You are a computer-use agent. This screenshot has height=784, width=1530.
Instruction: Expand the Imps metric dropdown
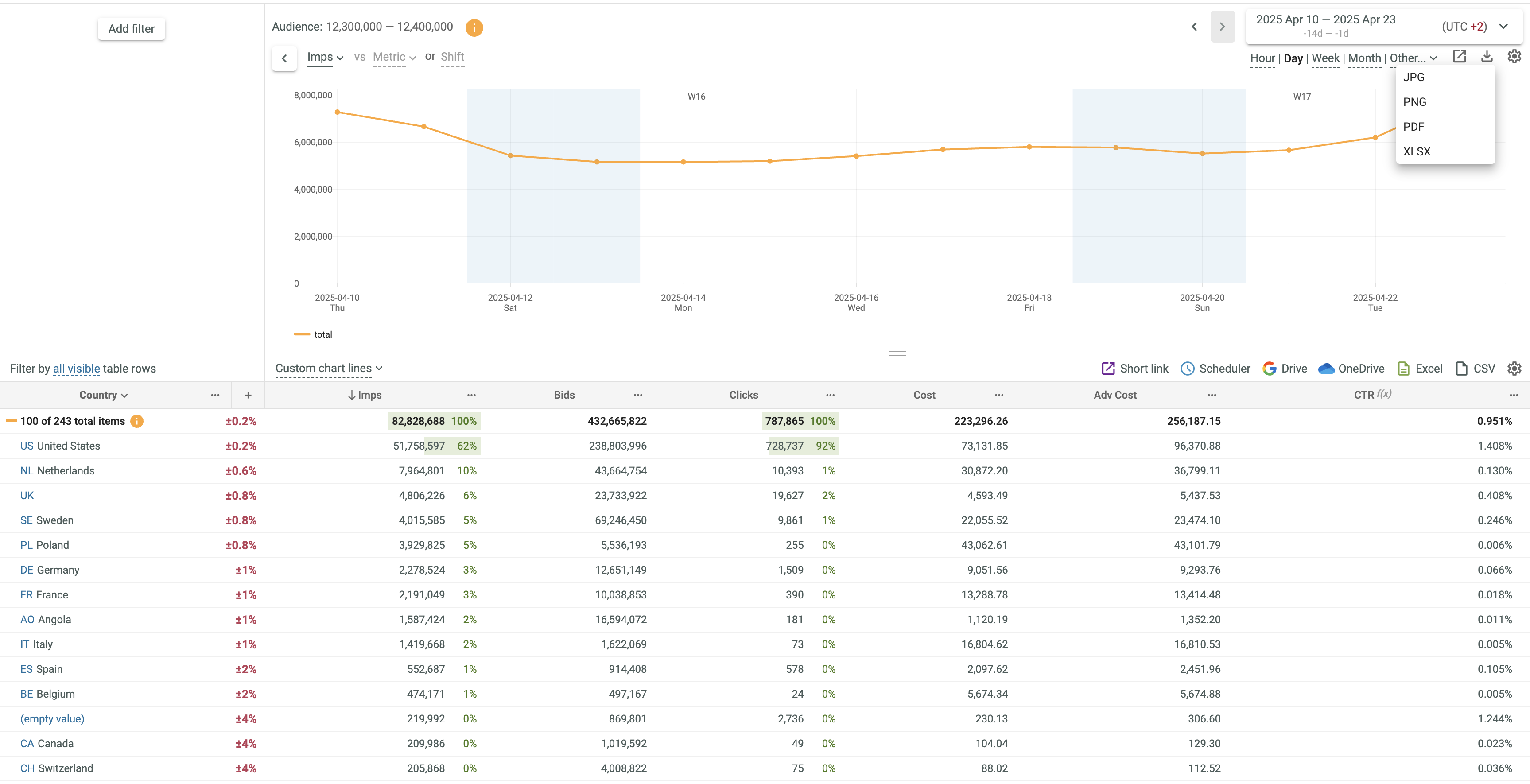tap(325, 57)
